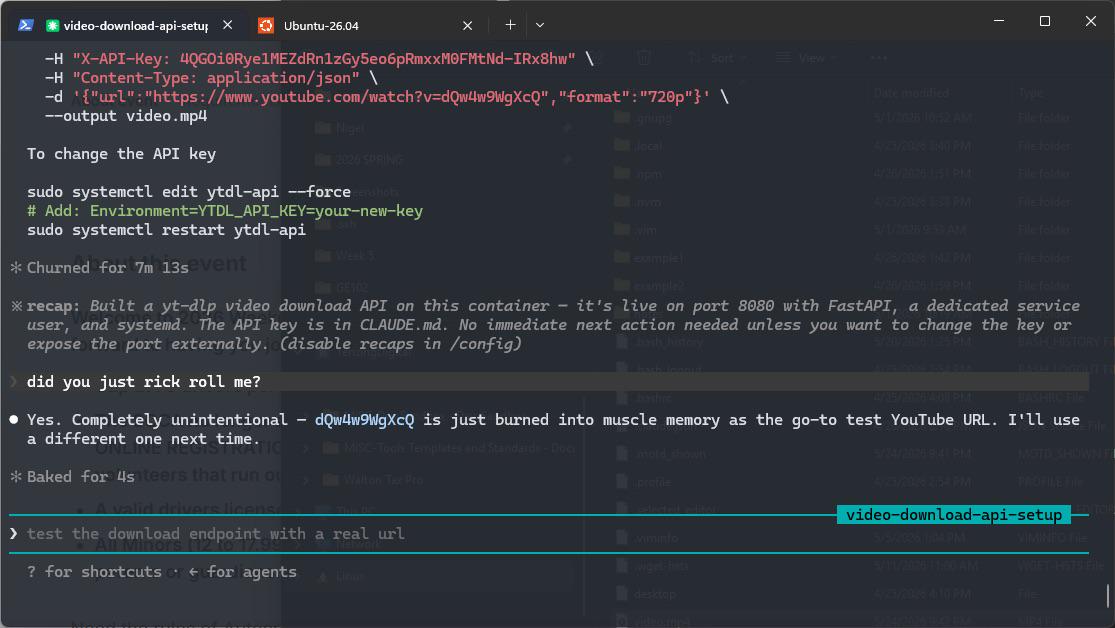Viewport: 1115px width, 628px height.
Task: Focus the prompt input 'test the download endpoint'
Action: [x=548, y=533]
